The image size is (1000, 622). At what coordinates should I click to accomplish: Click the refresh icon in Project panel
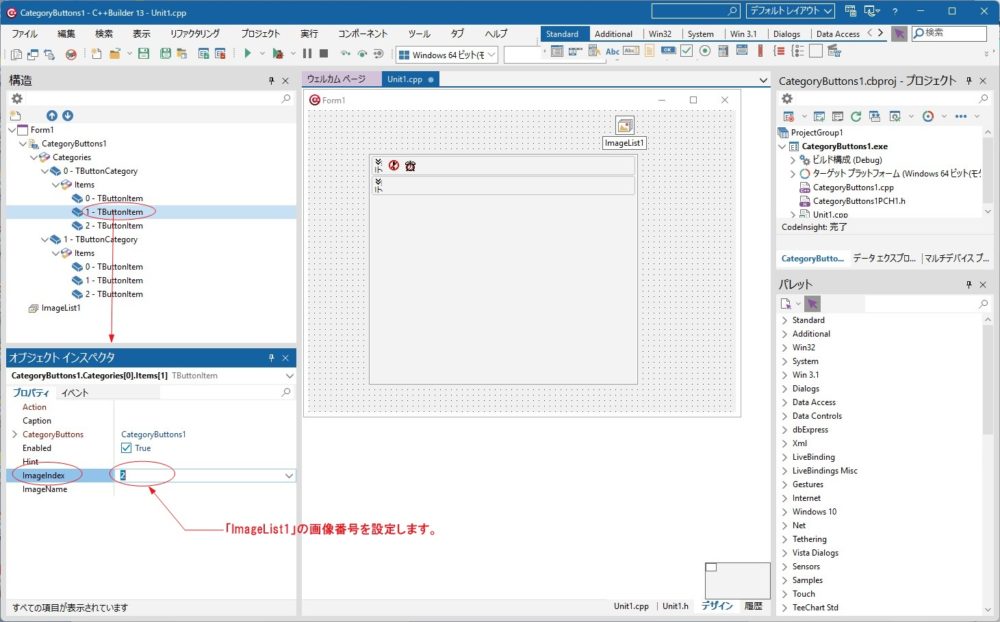point(856,116)
